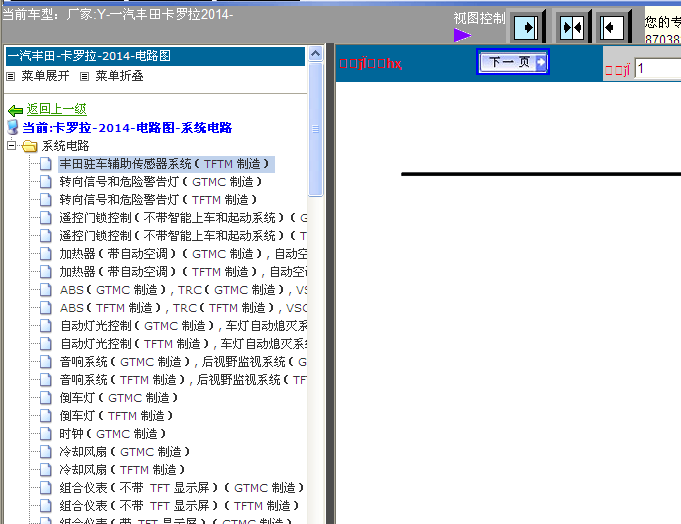Viewport: 681px width, 524px height.
Task: Click document icon beside 冷却风扇 (TFTM 制造)
Action: click(x=46, y=470)
